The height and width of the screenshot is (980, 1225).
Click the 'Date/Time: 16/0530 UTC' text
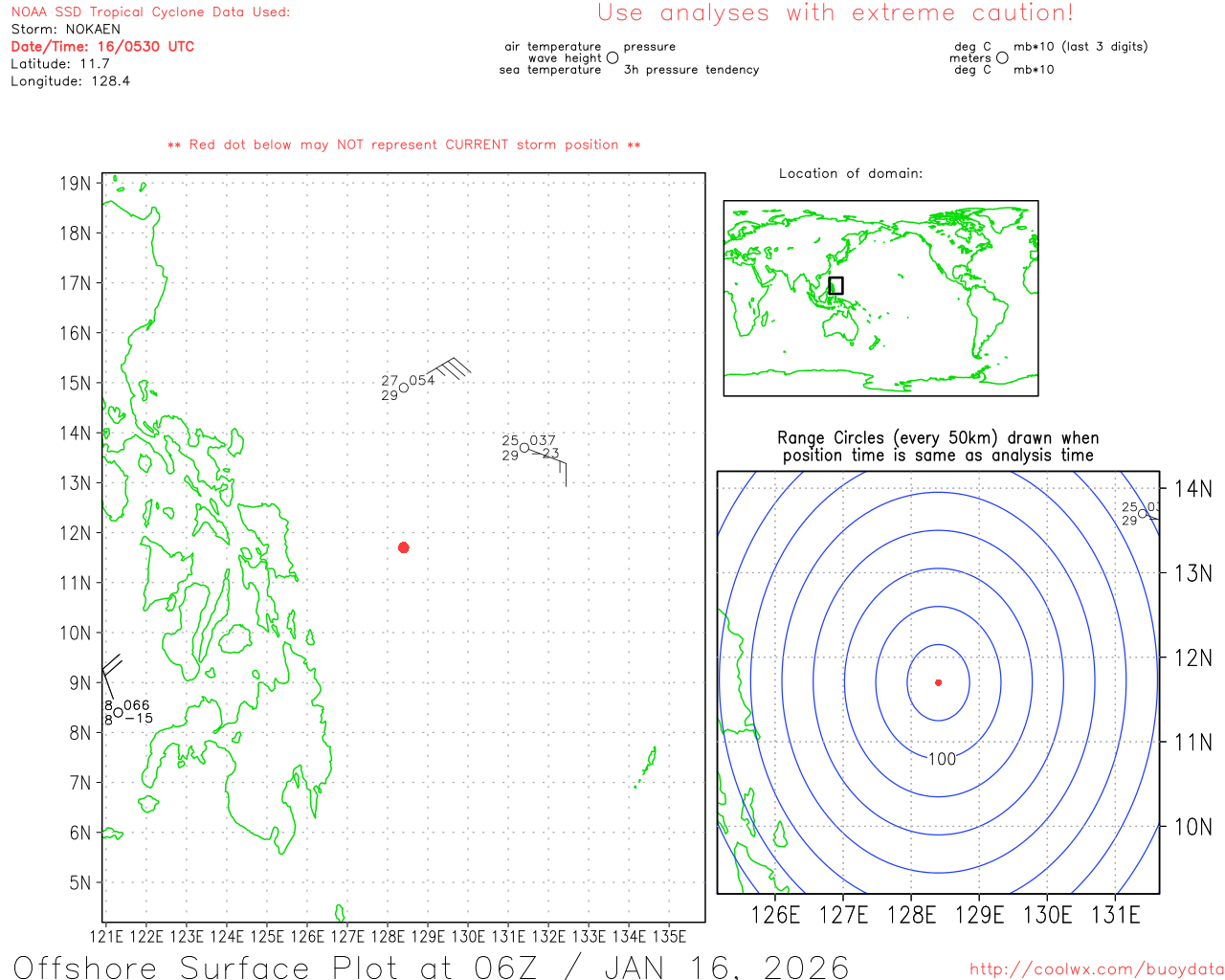[x=102, y=47]
